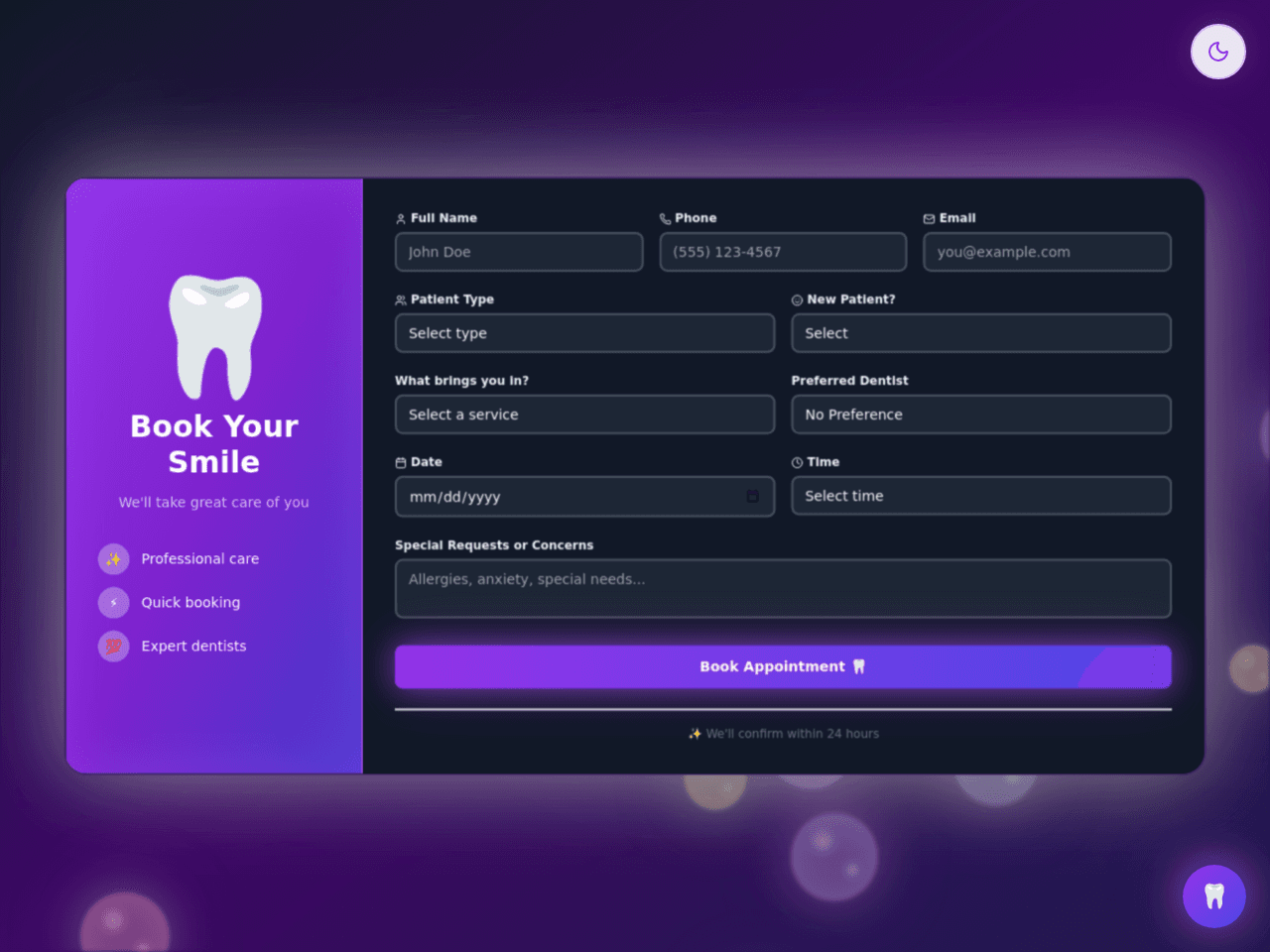Click the floating tooth button
Viewport: 1270px width, 952px height.
1213,896
